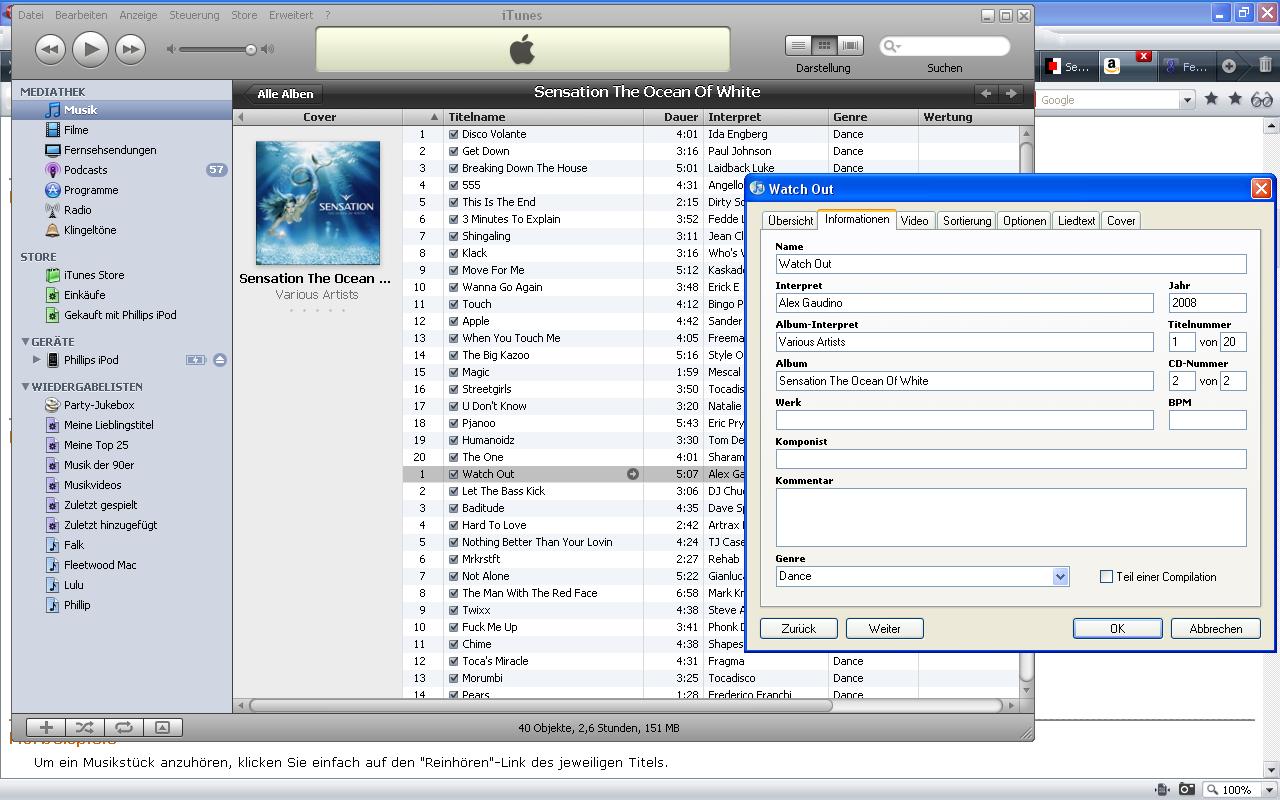Uncheck the Get Down track
Screen dimensions: 1280x800
pos(454,151)
